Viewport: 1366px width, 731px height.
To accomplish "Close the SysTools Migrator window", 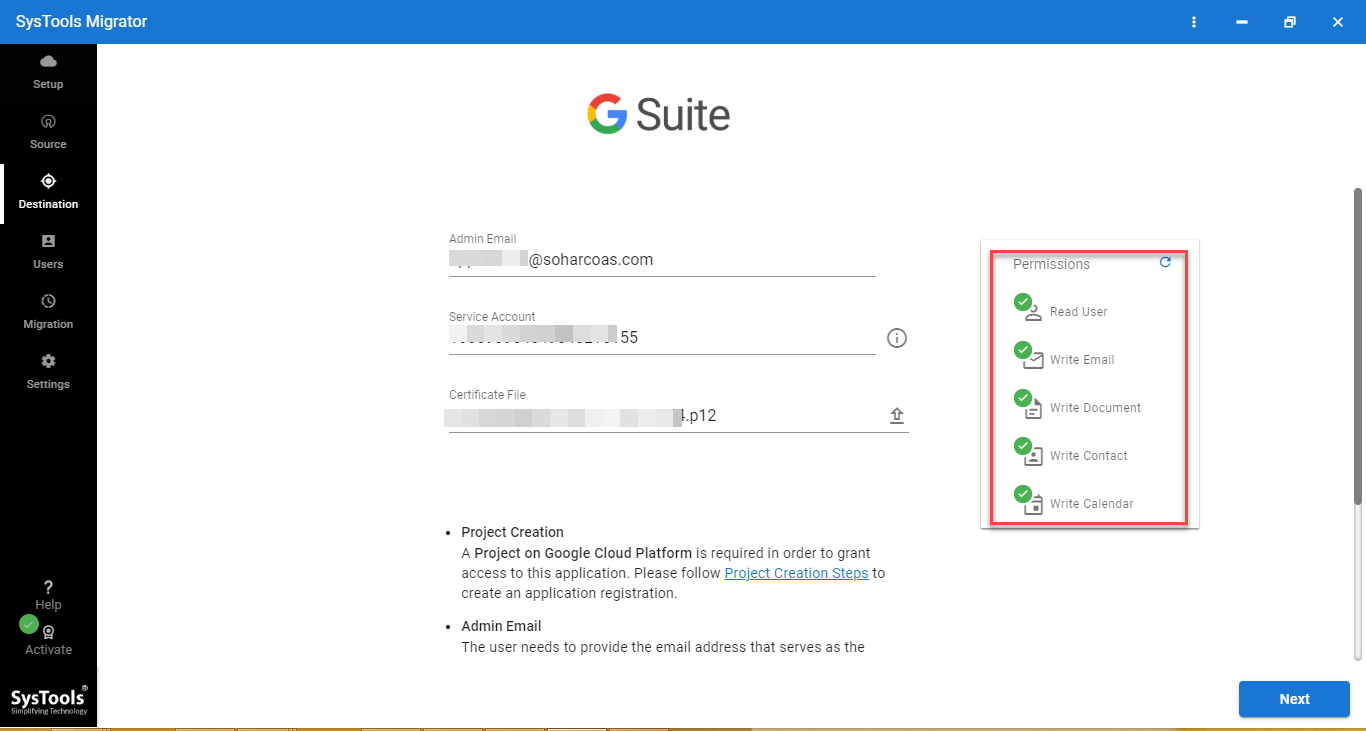I will 1338,22.
